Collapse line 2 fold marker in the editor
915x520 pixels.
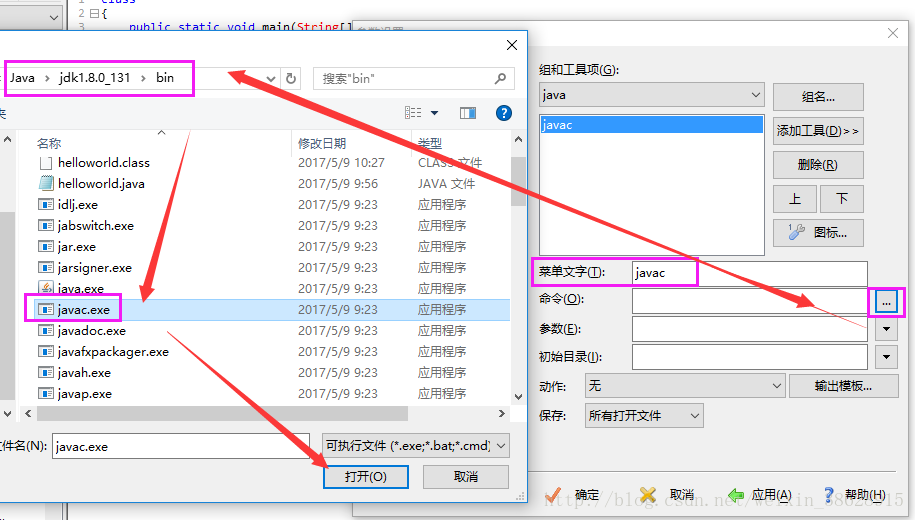pyautogui.click(x=94, y=13)
